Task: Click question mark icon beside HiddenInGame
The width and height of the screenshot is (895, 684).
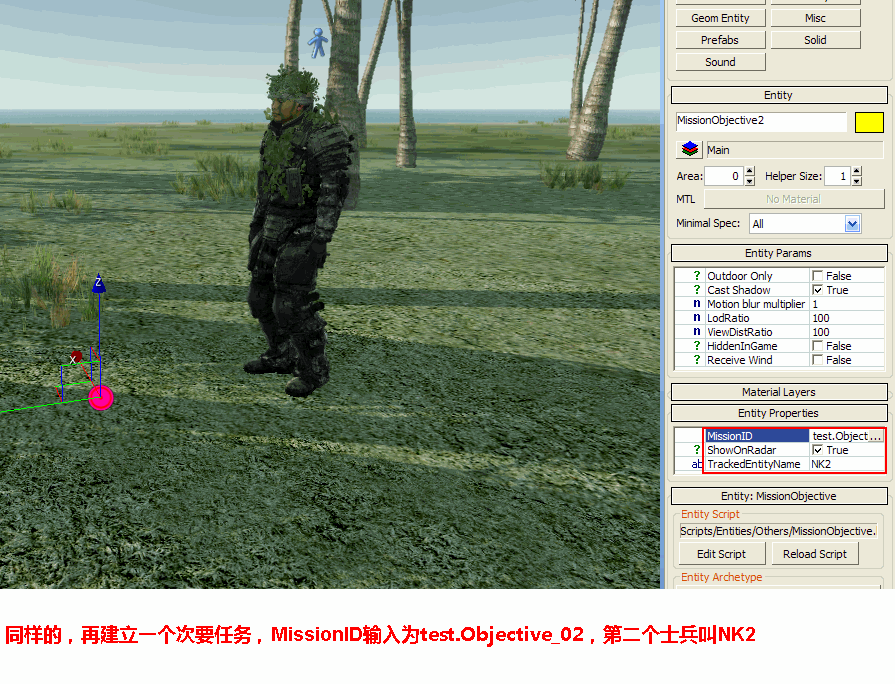Action: [696, 346]
